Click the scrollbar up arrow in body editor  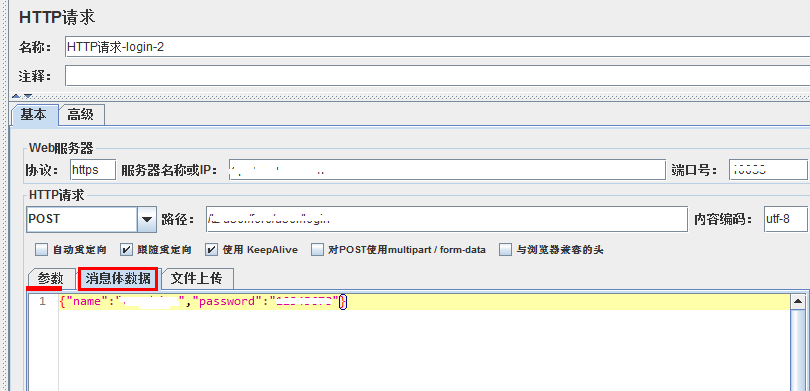click(x=798, y=302)
